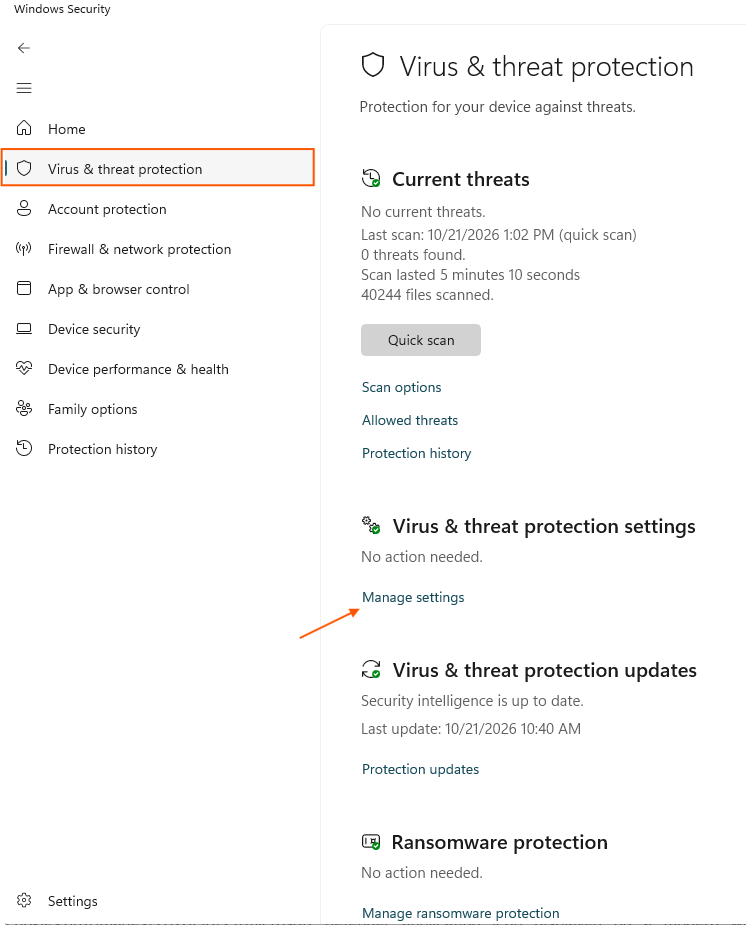Click the 'Last scan: 10/21/2026 1:02 PM' text
746x925 pixels.
point(458,235)
